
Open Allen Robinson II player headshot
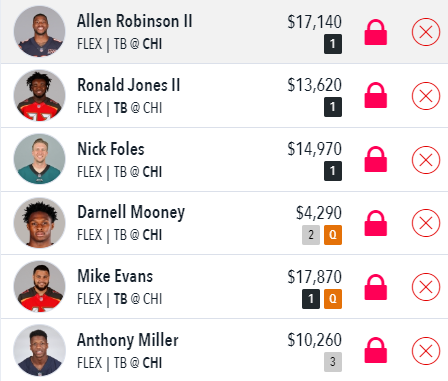[39, 31]
